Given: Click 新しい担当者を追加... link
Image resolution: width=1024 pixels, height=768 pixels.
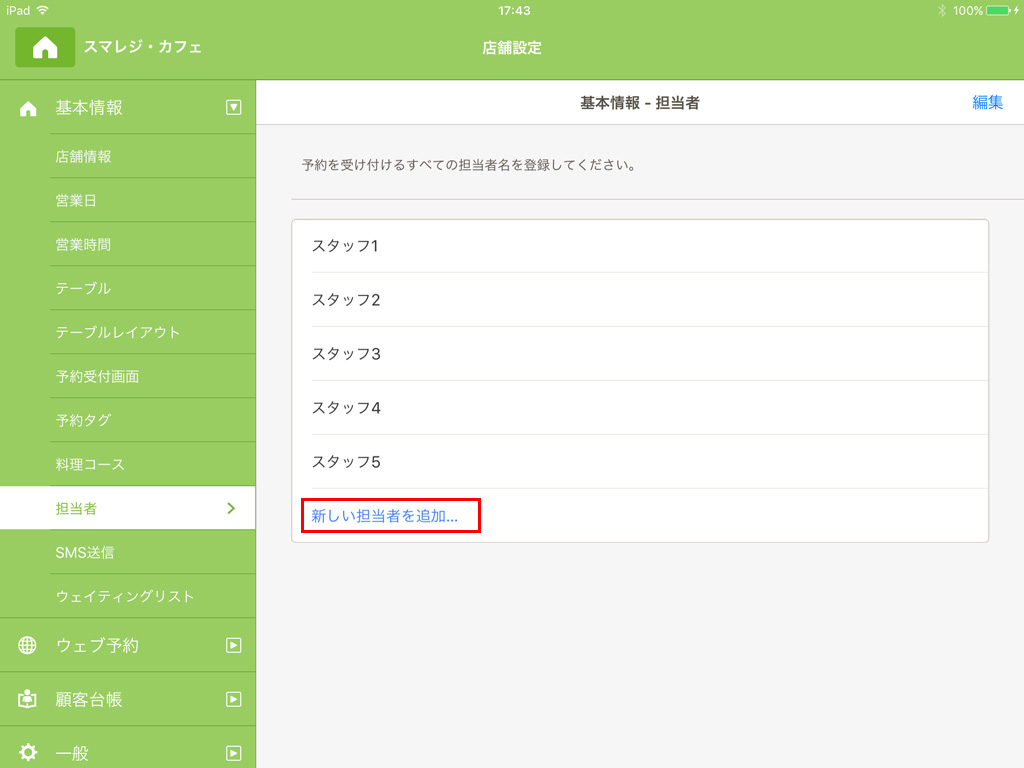Looking at the screenshot, I should tap(385, 516).
